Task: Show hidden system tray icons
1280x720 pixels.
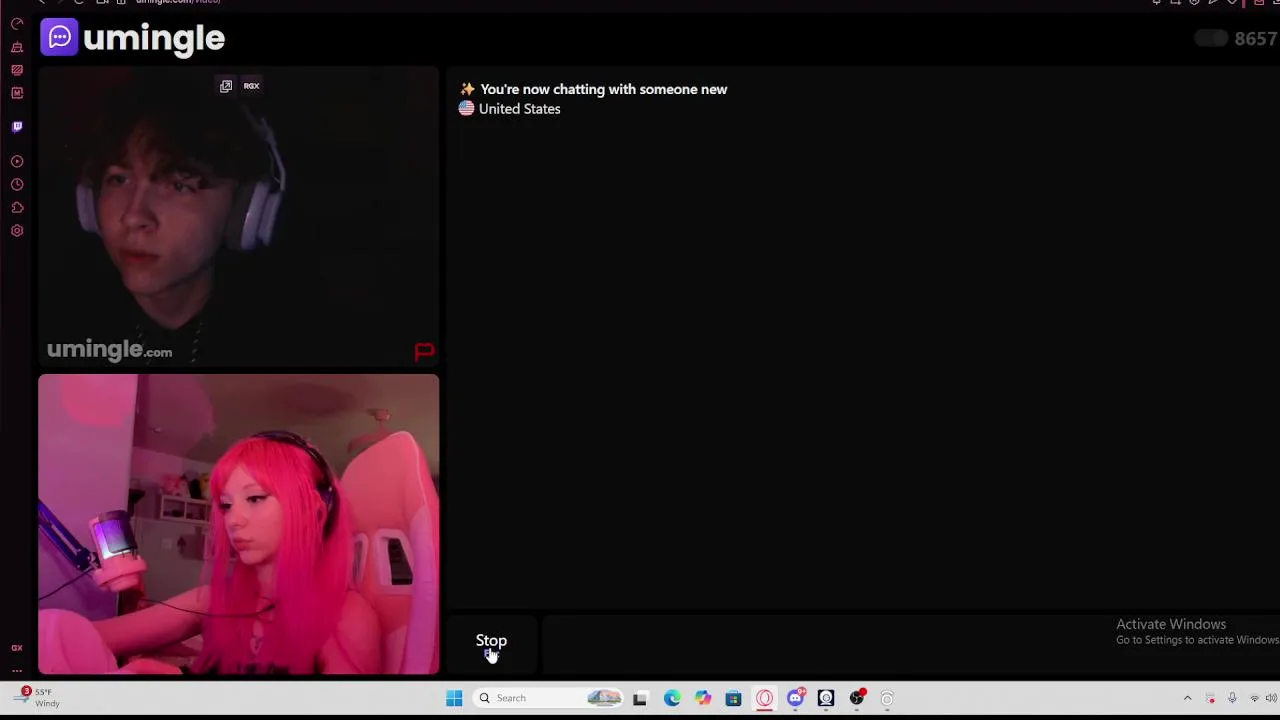Action: [1187, 698]
